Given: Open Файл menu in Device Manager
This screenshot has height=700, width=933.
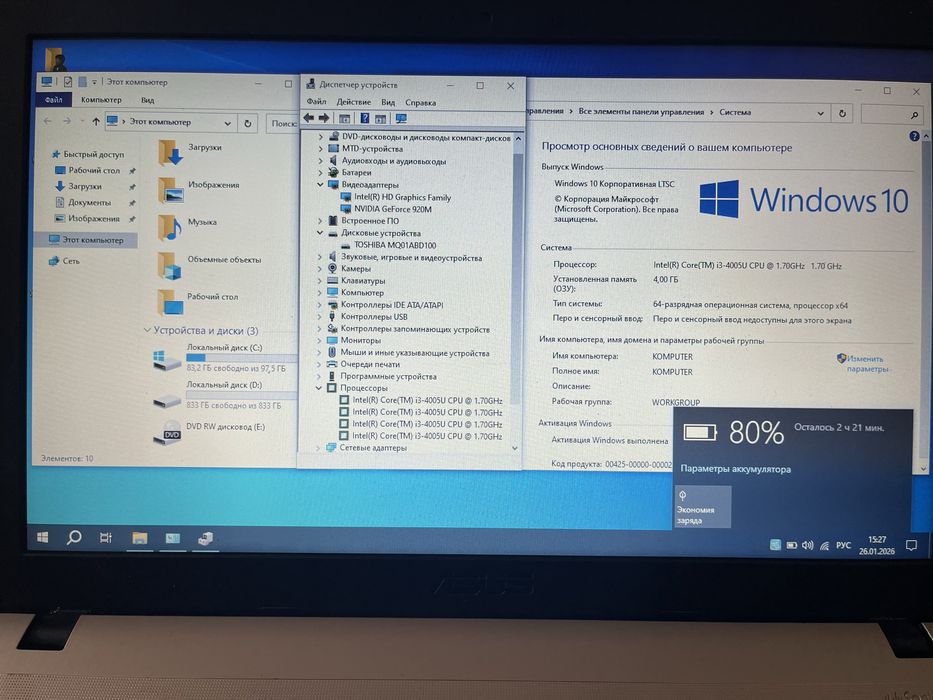Looking at the screenshot, I should click(x=316, y=102).
